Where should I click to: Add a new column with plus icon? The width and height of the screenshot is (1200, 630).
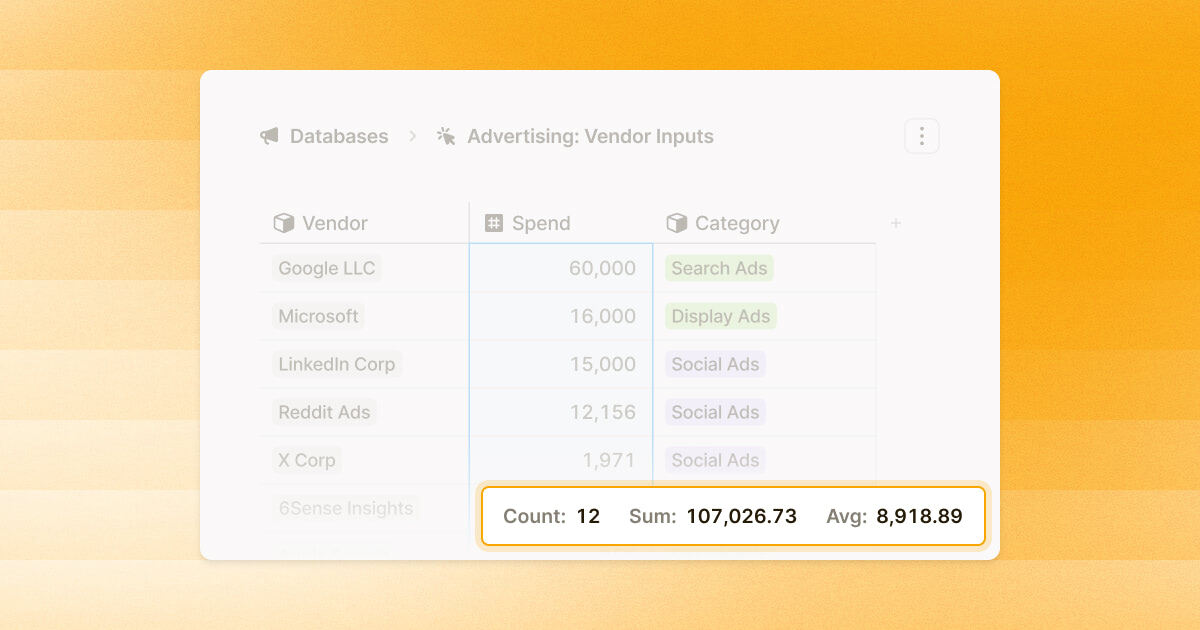(x=896, y=223)
